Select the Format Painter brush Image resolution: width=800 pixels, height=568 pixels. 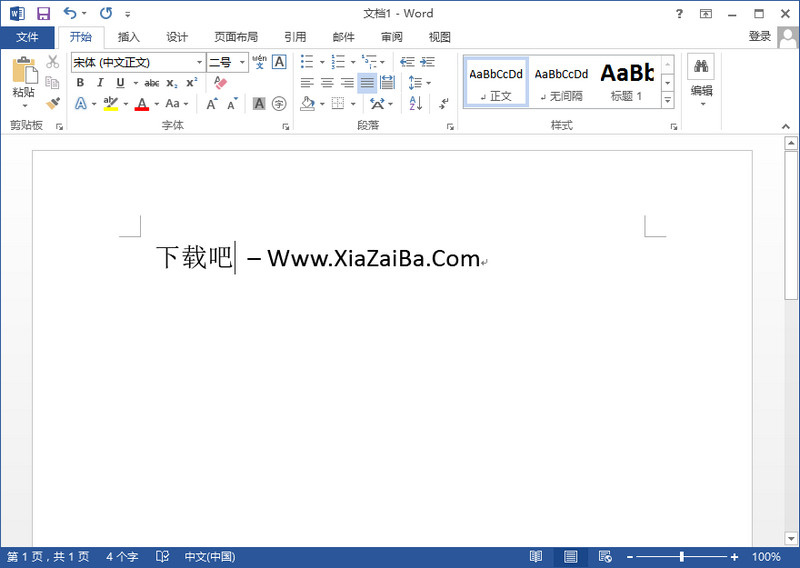point(53,103)
